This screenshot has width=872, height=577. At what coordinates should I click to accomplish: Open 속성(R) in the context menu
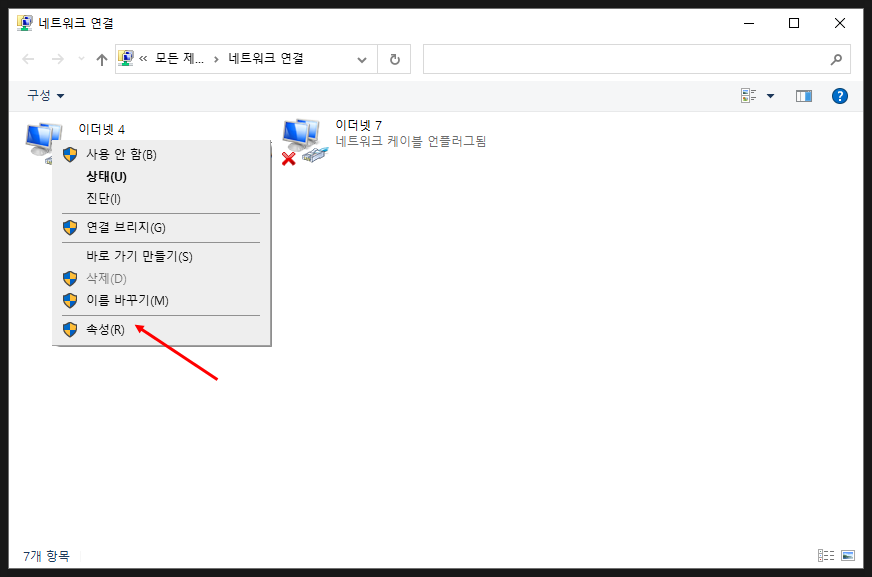click(x=161, y=330)
